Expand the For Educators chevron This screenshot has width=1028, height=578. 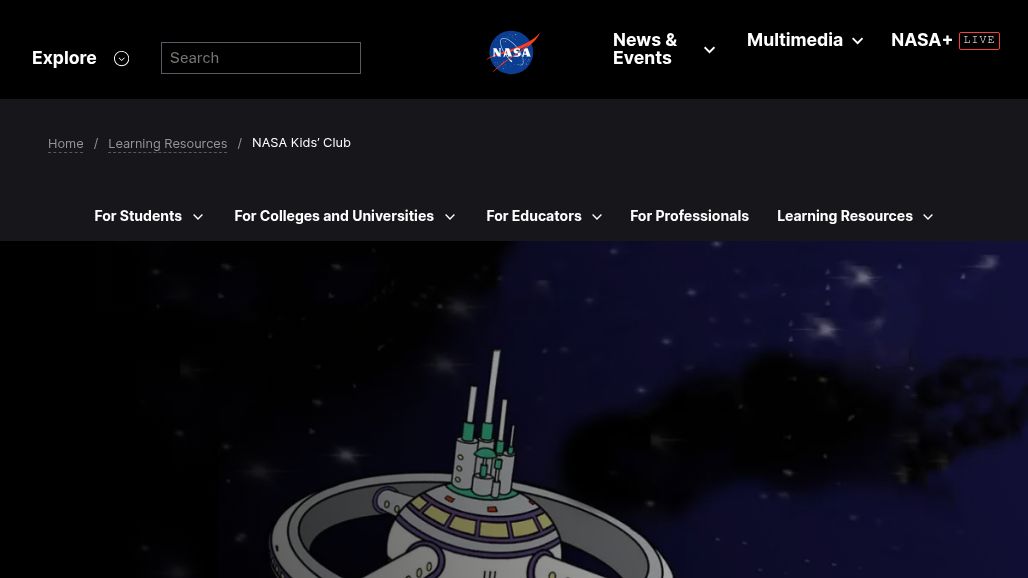click(x=597, y=217)
